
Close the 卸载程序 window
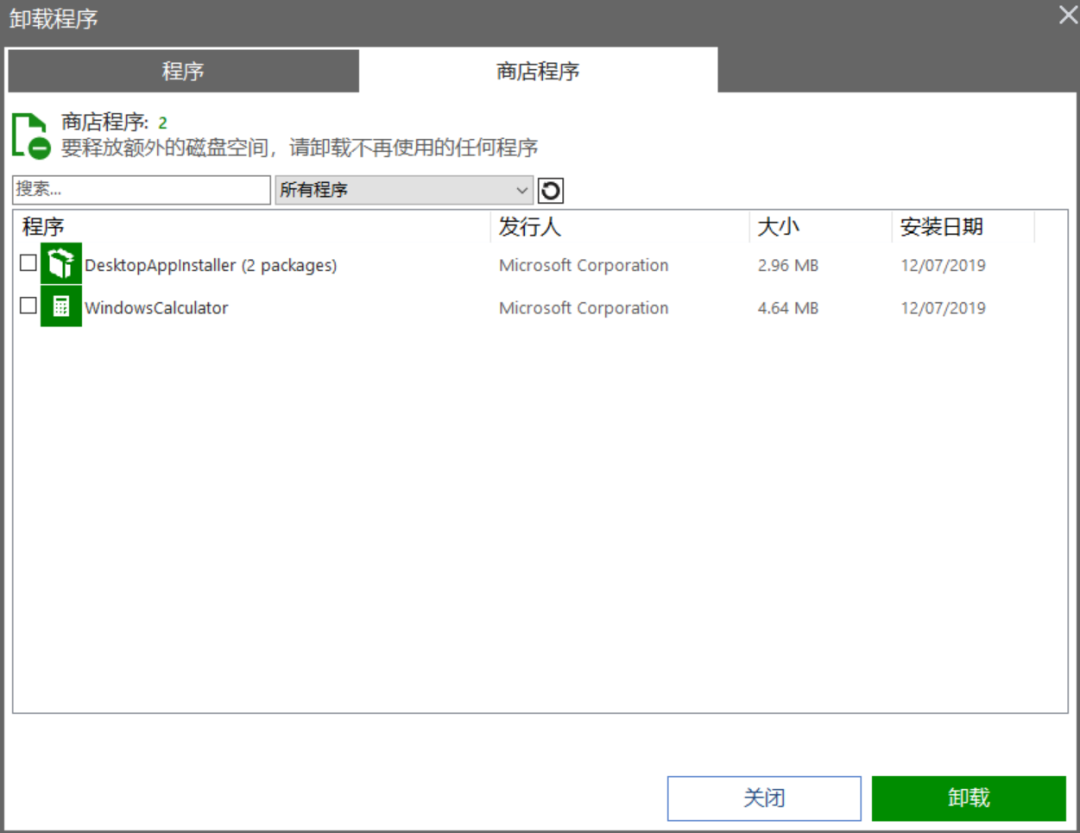(x=1068, y=15)
